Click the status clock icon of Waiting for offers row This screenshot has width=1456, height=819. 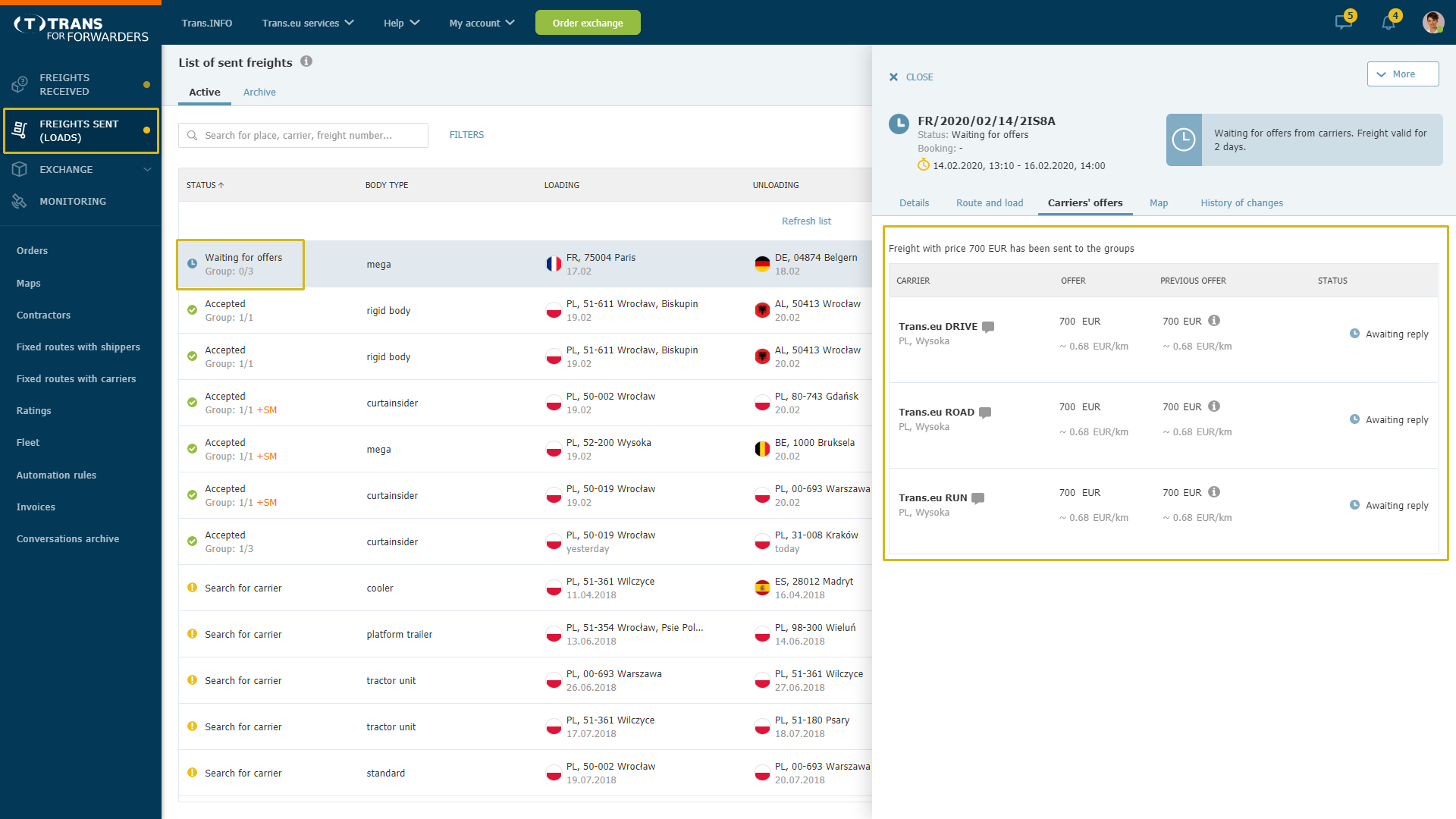pyautogui.click(x=193, y=264)
